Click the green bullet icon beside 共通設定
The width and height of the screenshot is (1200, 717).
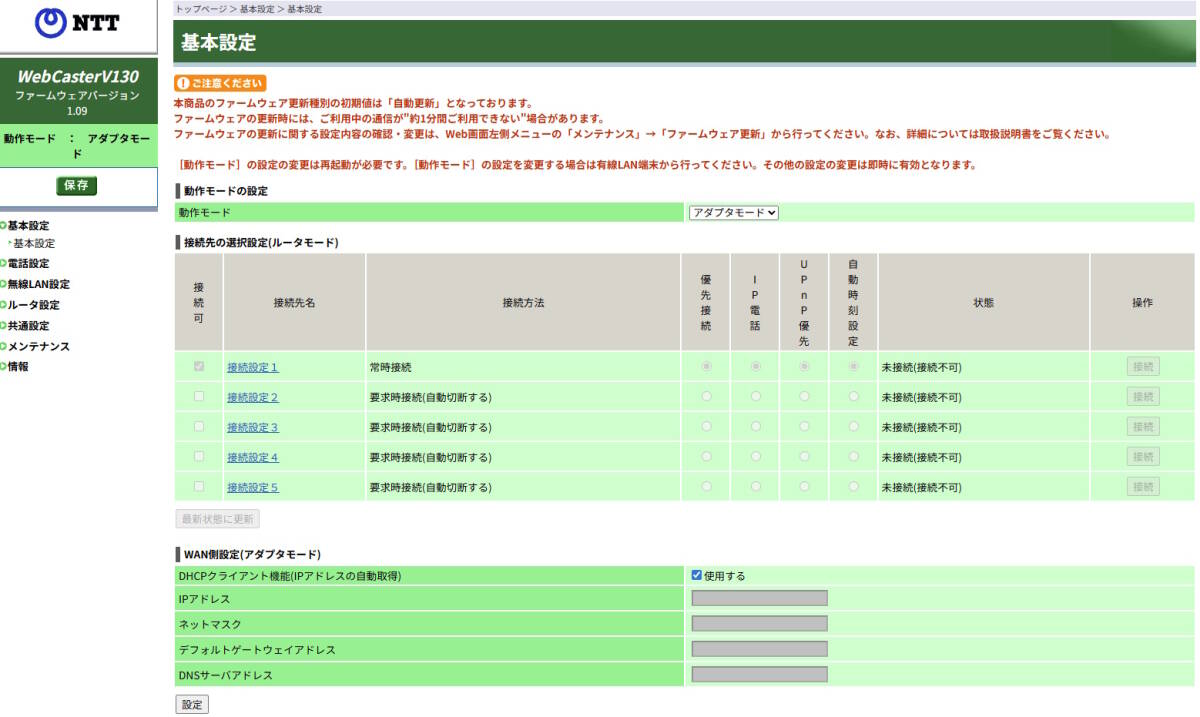click(x=5, y=325)
